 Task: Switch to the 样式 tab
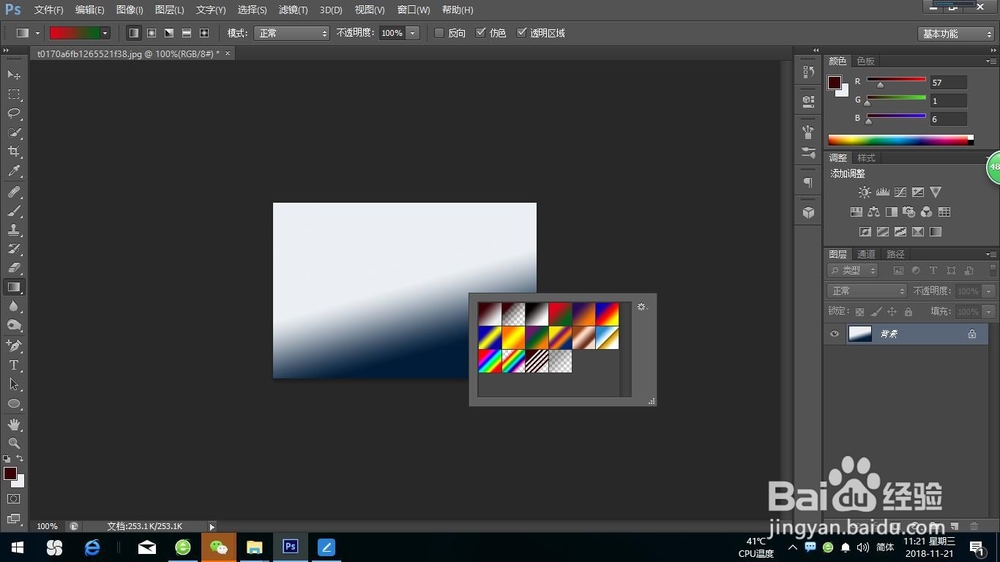(866, 158)
